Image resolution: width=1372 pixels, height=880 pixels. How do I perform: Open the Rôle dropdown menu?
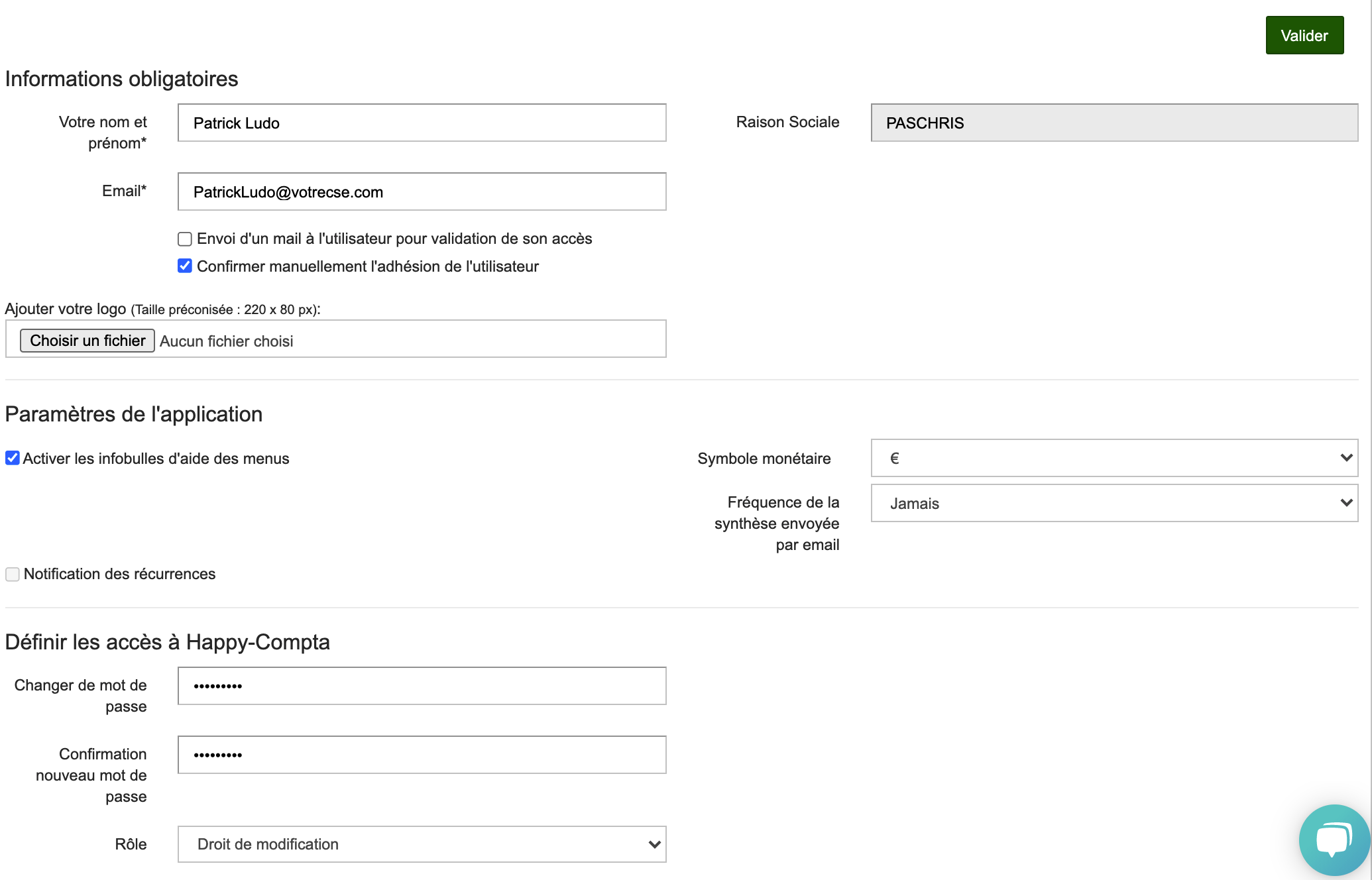422,844
